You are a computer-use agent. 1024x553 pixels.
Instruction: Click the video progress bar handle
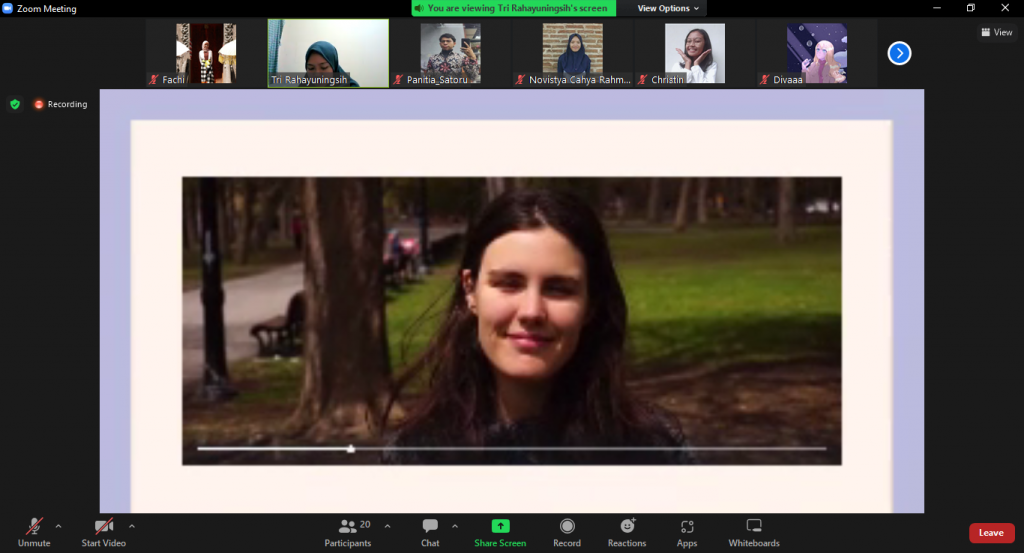click(x=351, y=449)
